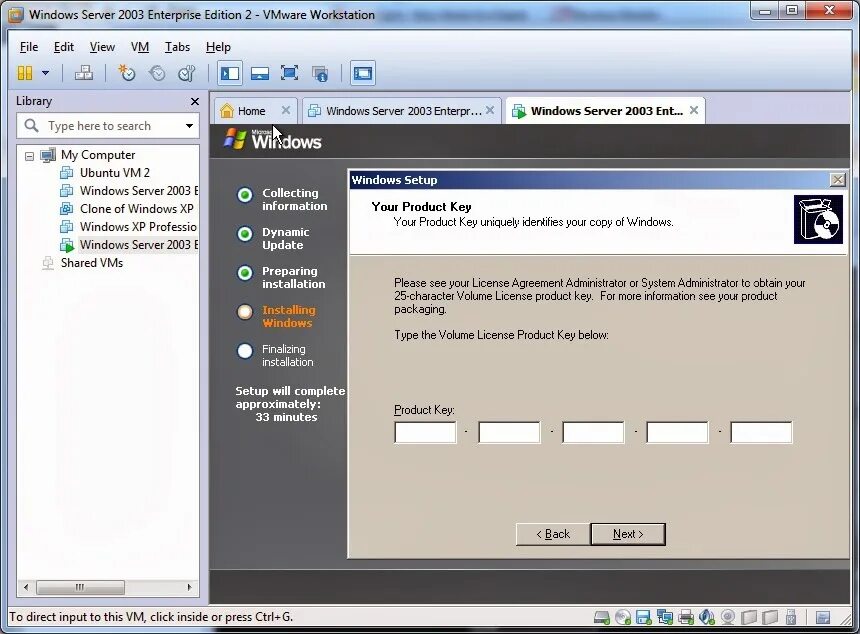Image resolution: width=860 pixels, height=634 pixels.
Task: Click the library horizontal scrollbar thumb
Action: point(80,587)
